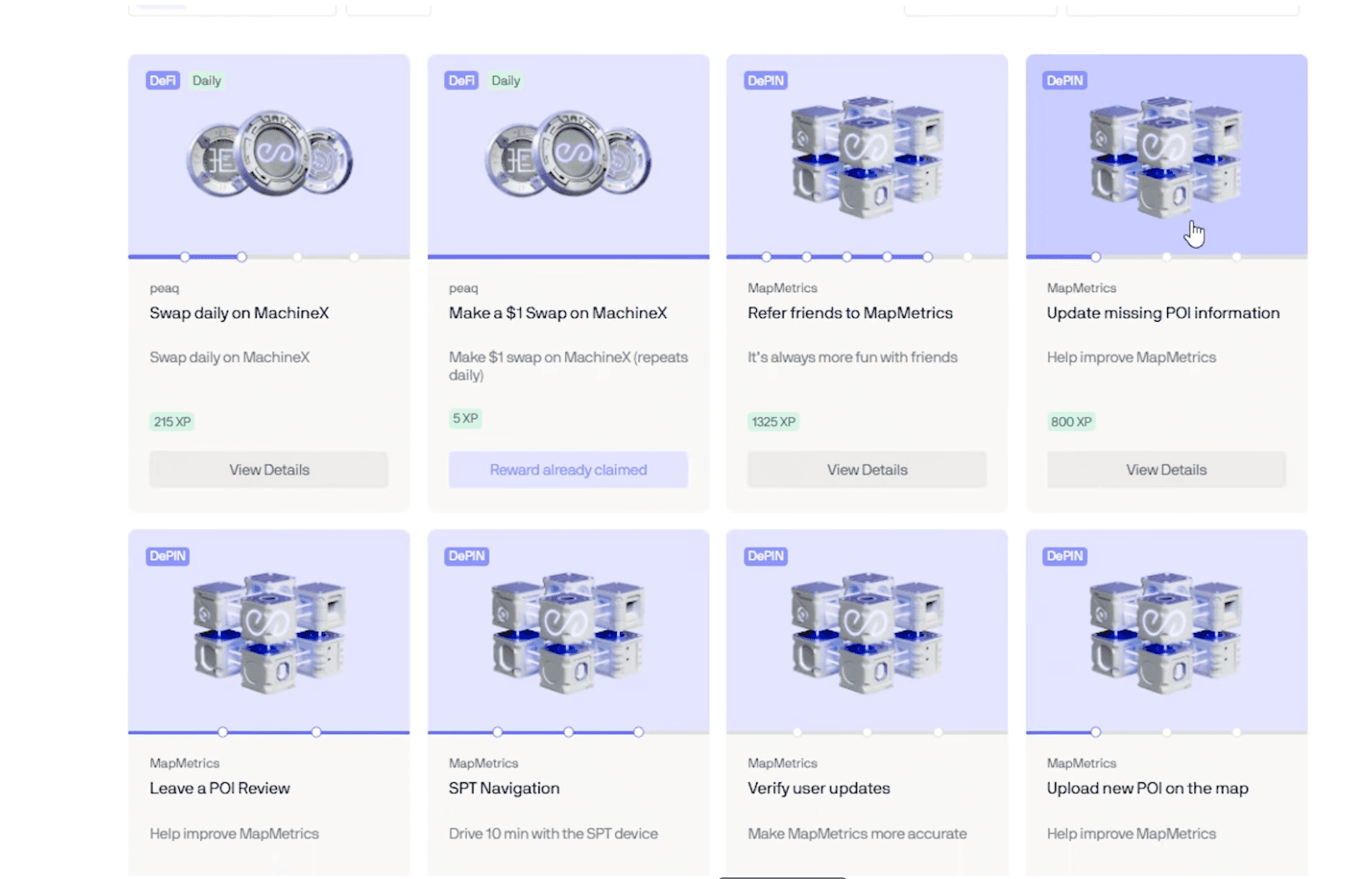Click cubes icon on Update missing POI card
This screenshot has height=879, width=1372.
(x=1166, y=157)
